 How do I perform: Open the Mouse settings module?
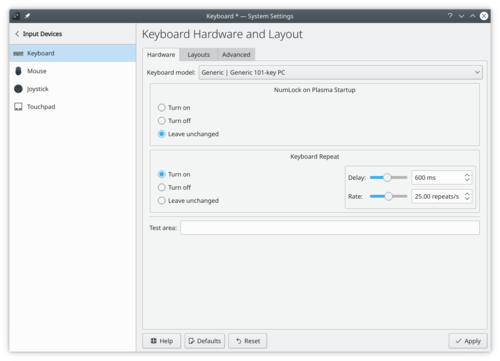coord(72,71)
